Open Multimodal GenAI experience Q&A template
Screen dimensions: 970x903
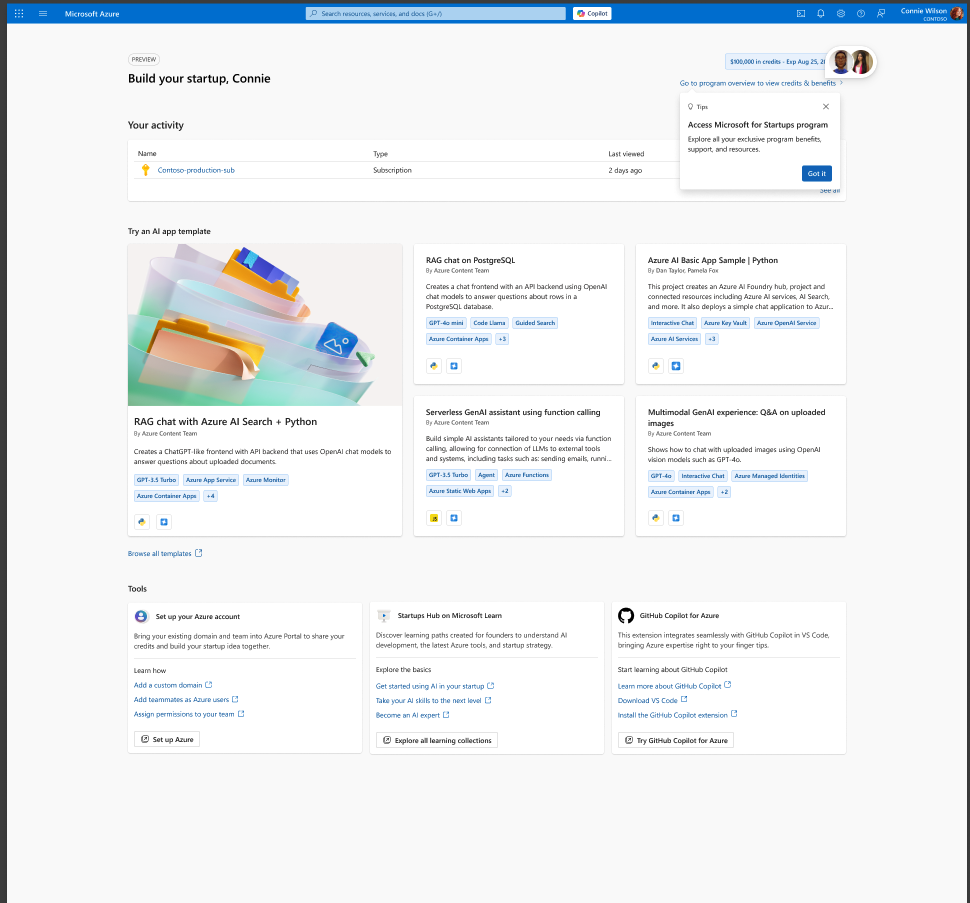736,417
